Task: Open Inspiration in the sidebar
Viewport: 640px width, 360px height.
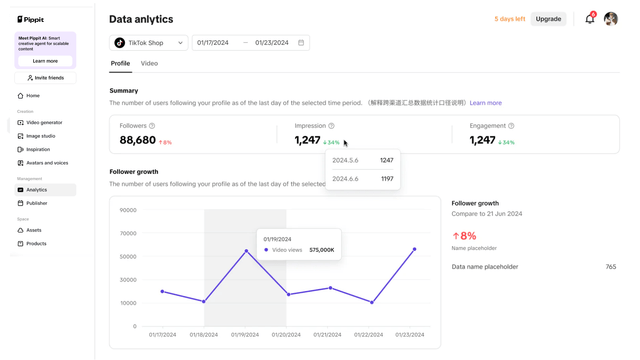Action: 45,149
